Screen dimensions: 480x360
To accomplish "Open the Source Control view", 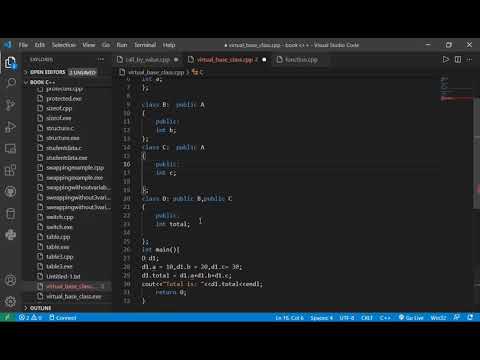I will 10,105.
